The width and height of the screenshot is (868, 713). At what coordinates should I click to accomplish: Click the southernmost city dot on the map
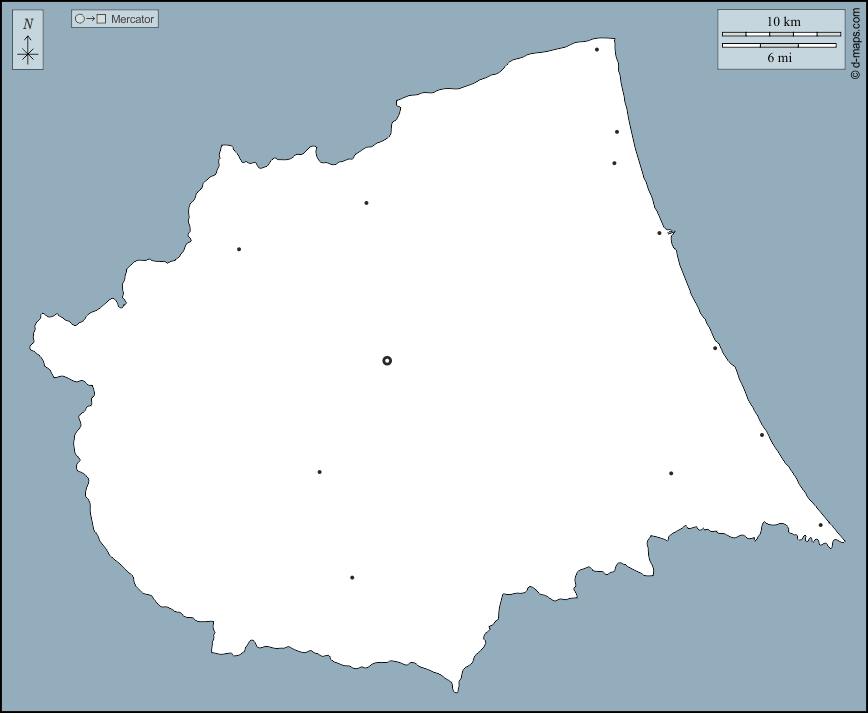[352, 577]
